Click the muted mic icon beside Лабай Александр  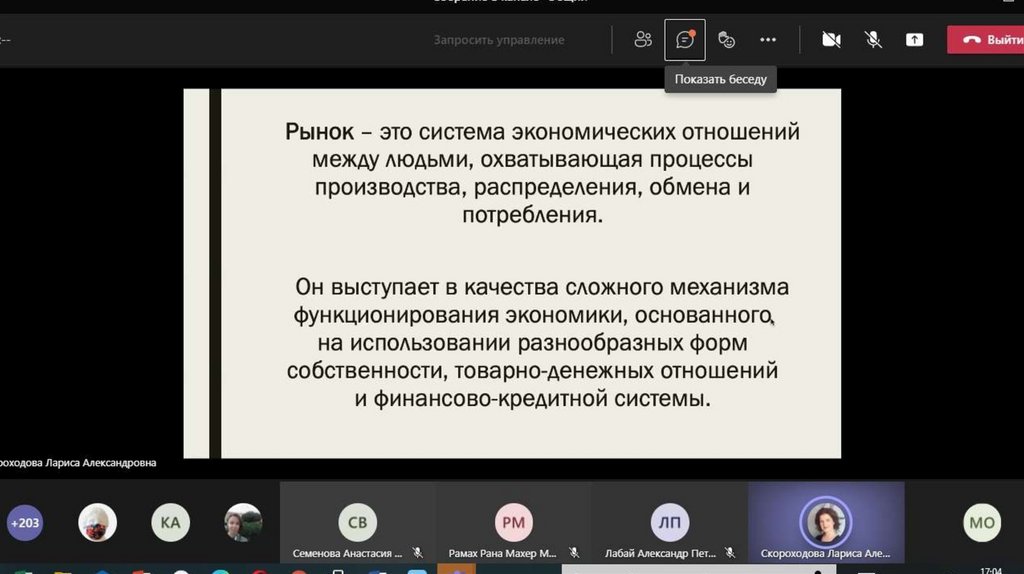click(730, 553)
